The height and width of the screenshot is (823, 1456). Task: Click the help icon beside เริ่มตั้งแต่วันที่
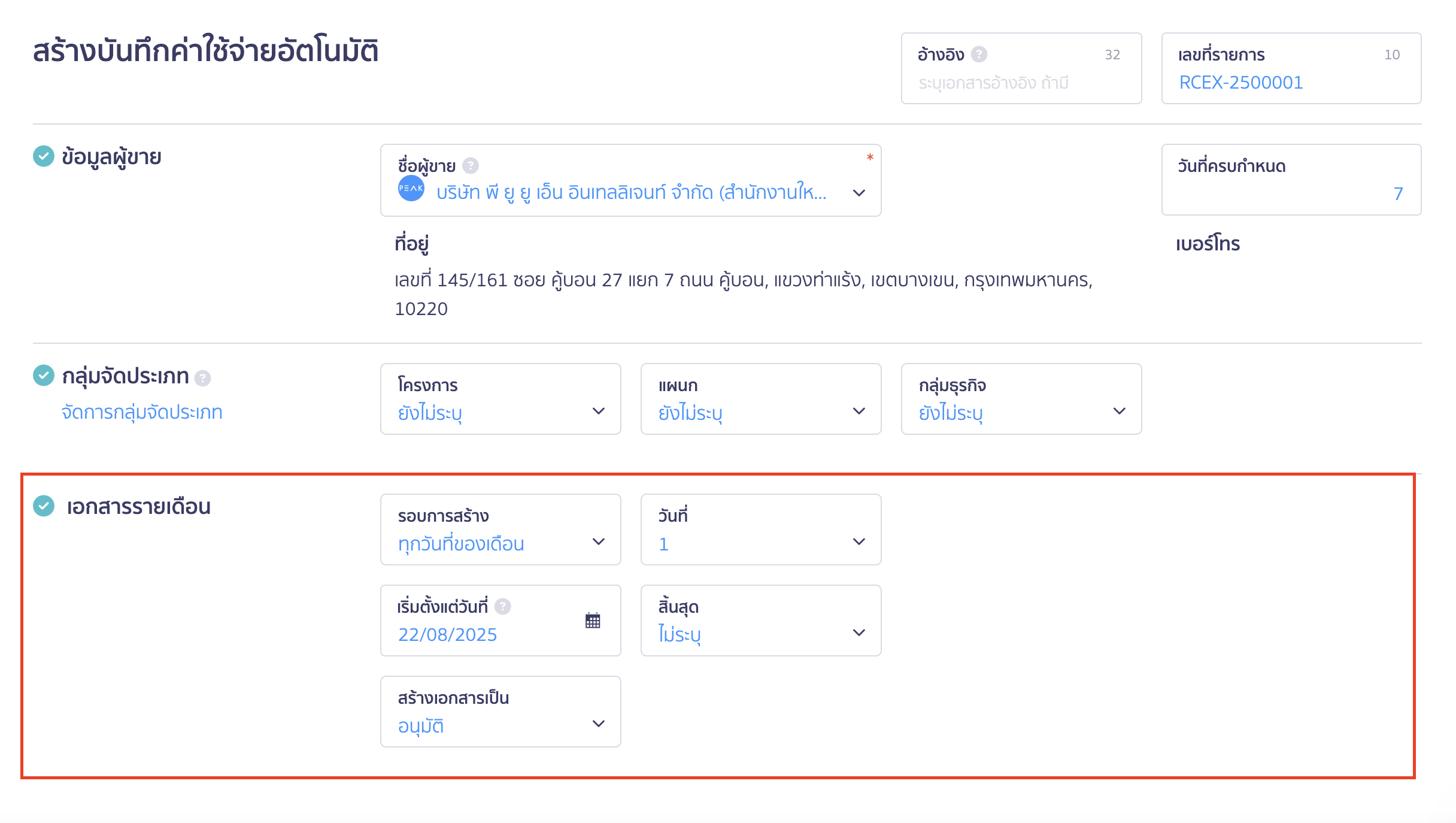click(503, 607)
